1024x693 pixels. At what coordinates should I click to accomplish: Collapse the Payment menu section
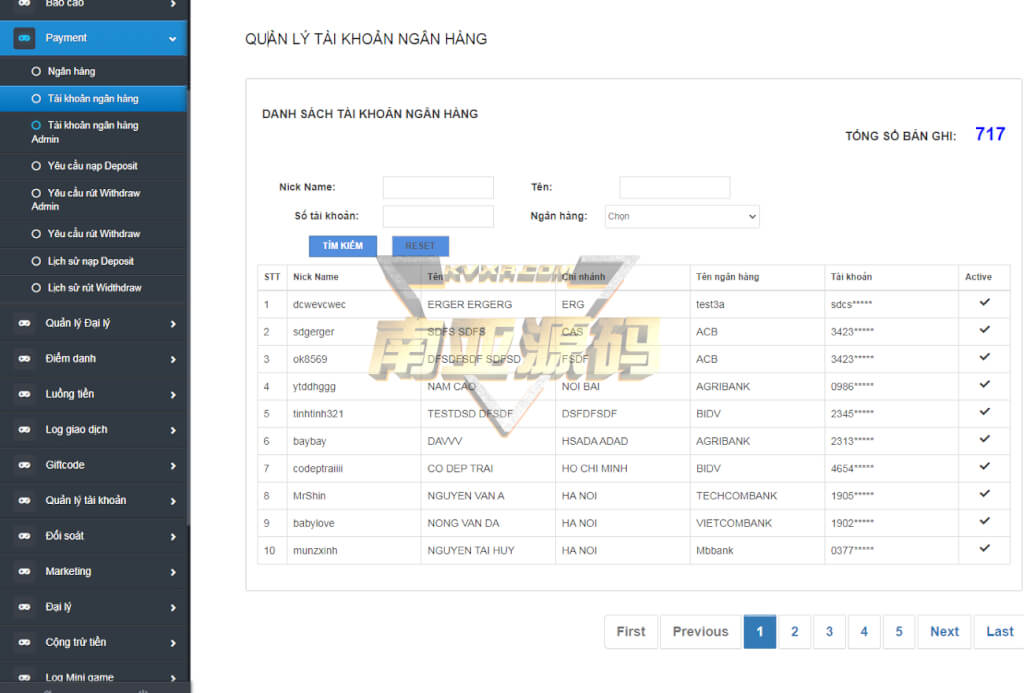point(172,39)
